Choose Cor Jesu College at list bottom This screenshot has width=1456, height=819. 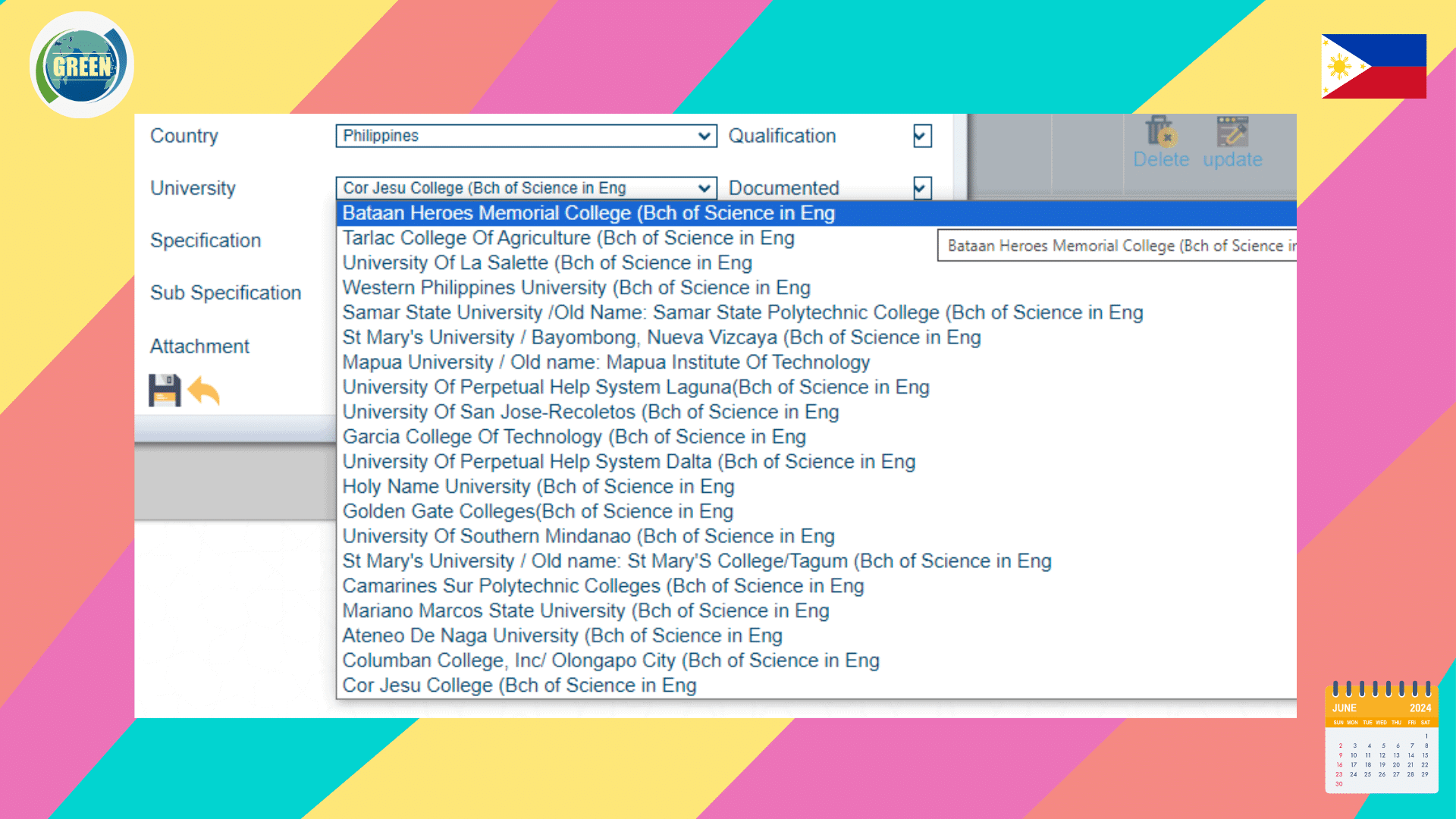519,686
